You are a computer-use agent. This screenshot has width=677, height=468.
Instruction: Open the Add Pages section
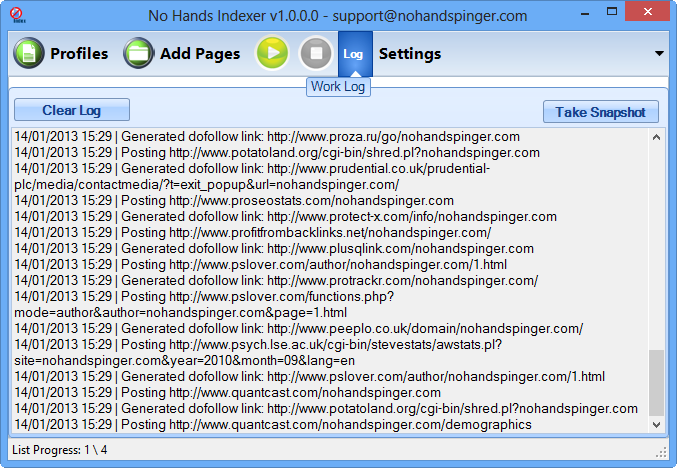(182, 54)
